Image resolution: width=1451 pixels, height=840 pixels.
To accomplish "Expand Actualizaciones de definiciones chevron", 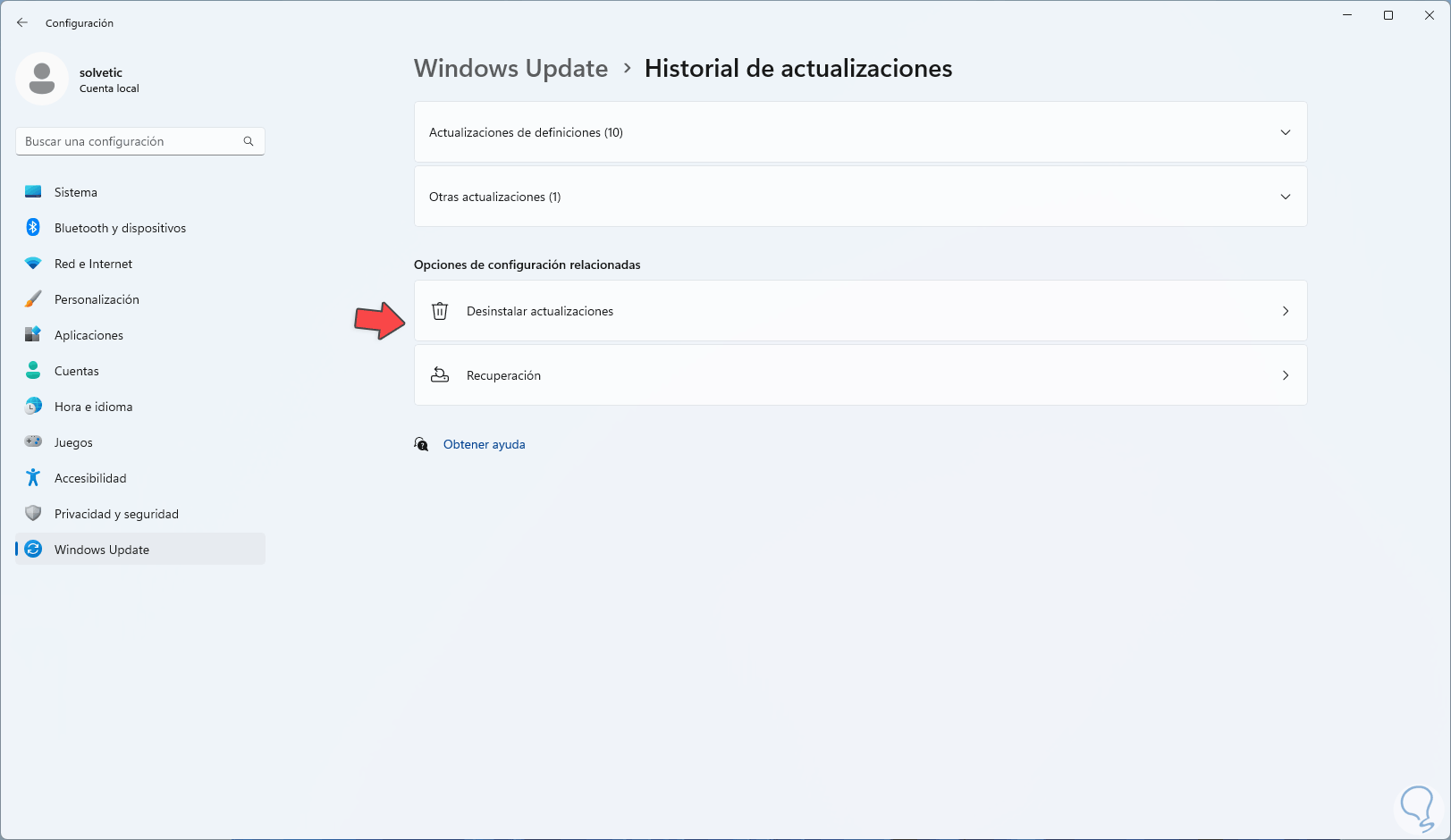I will (x=1286, y=132).
